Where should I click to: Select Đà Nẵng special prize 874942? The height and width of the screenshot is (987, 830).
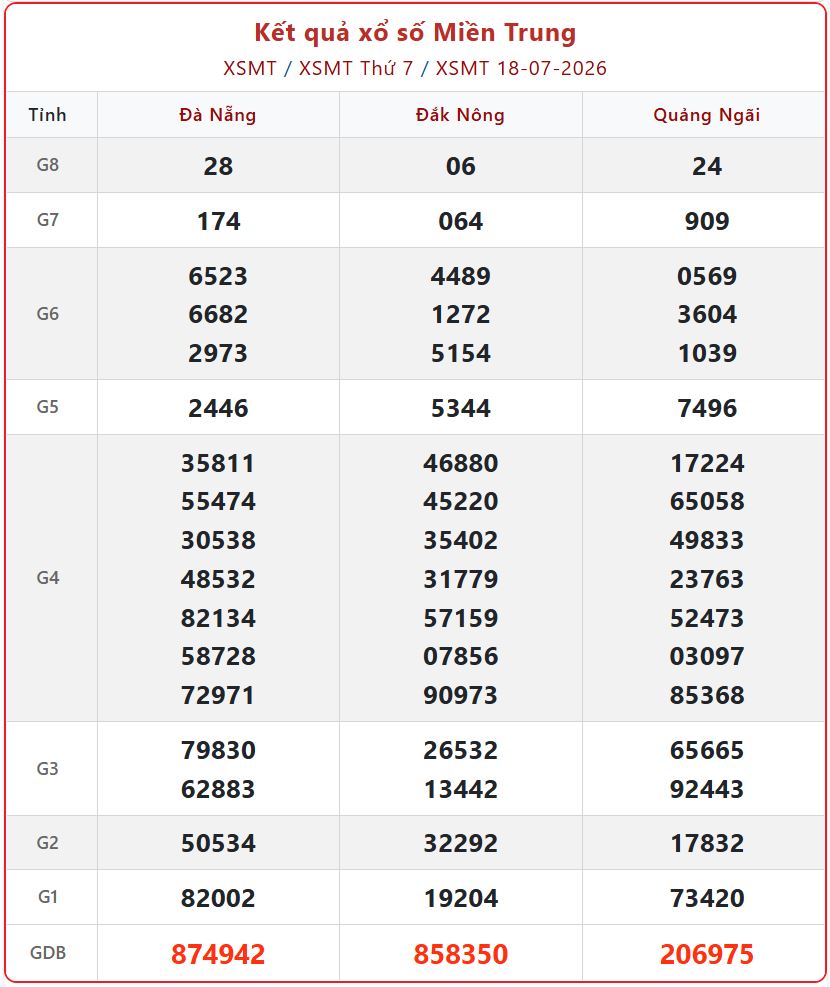coord(218,954)
